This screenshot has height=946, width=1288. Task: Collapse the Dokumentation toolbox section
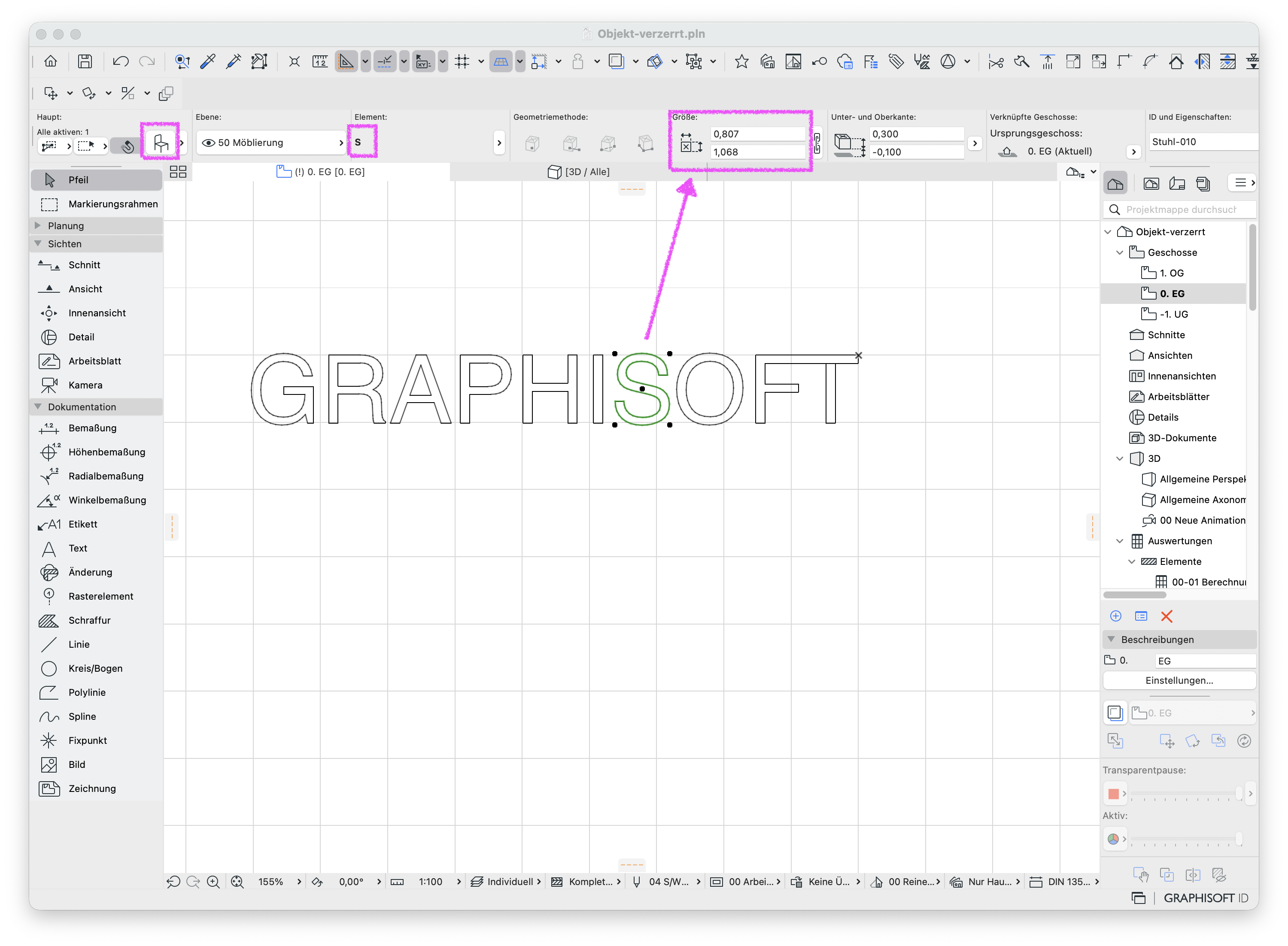pos(38,407)
